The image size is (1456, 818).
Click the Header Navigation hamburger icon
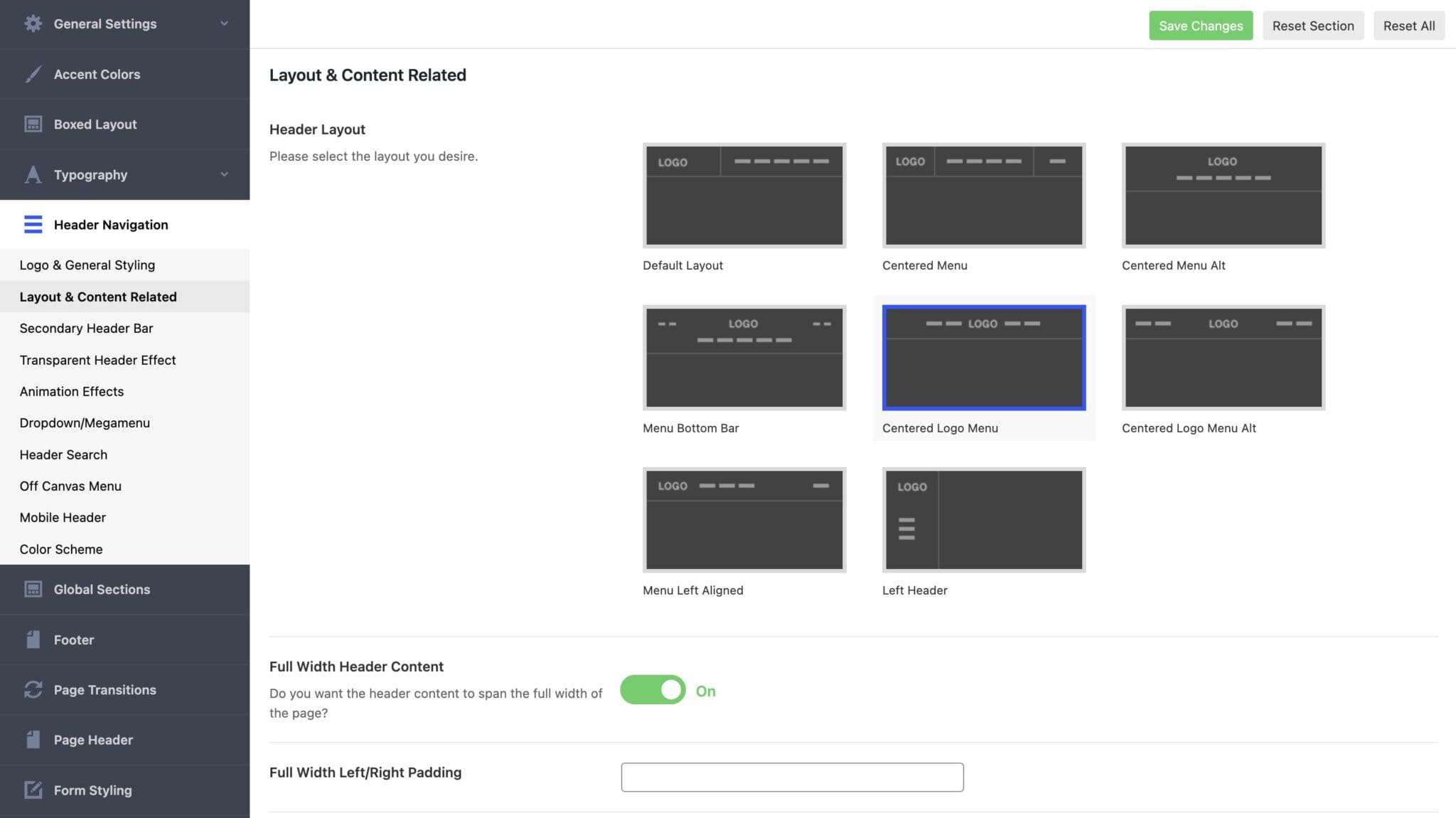click(x=33, y=224)
